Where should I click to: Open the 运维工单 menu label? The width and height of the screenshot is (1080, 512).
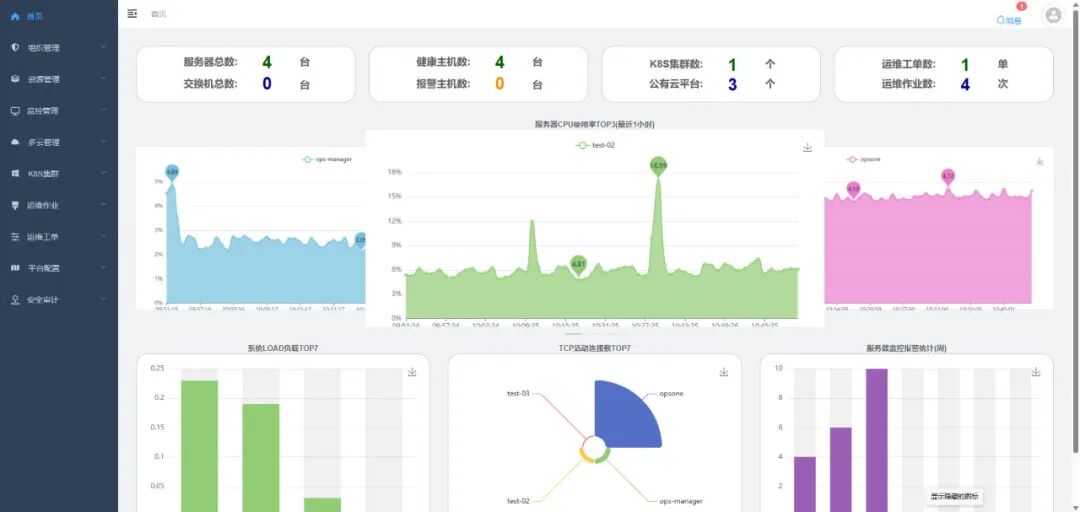[x=43, y=237]
